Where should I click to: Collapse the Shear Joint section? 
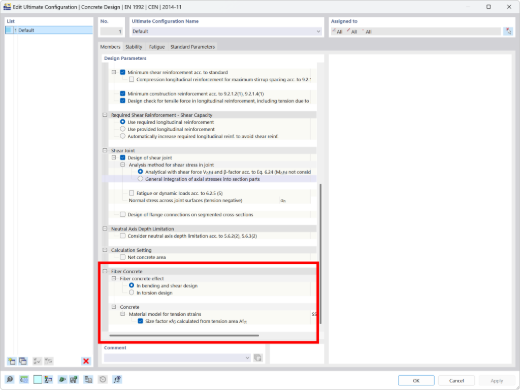105,151
